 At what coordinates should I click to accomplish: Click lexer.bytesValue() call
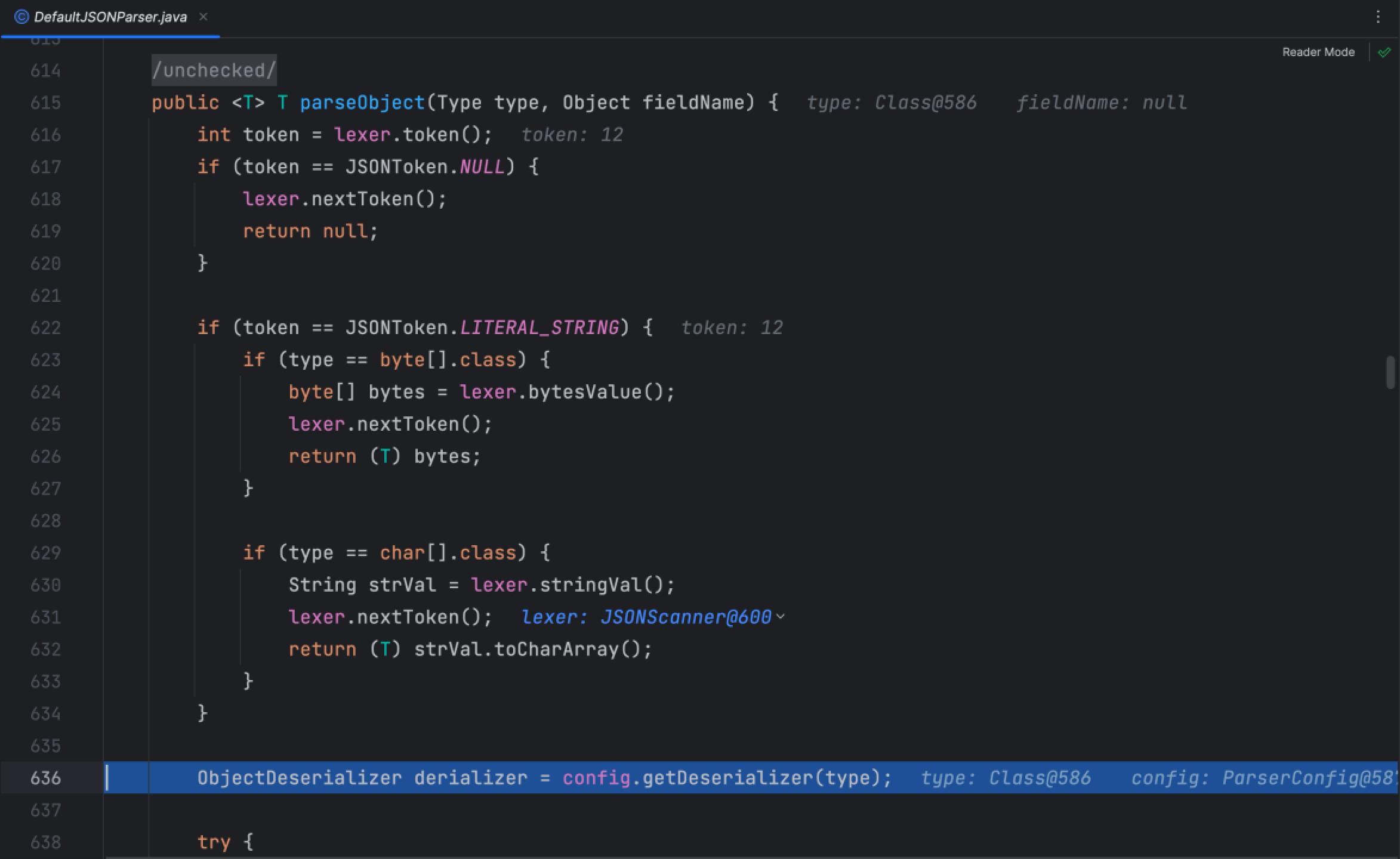click(567, 392)
